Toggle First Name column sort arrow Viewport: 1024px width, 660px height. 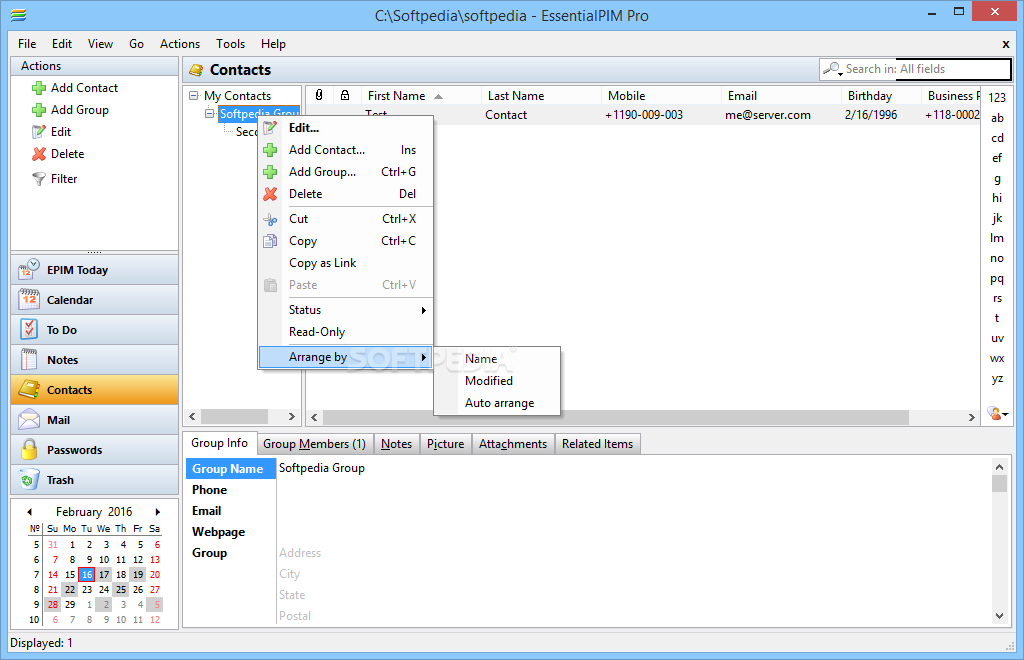click(x=438, y=96)
